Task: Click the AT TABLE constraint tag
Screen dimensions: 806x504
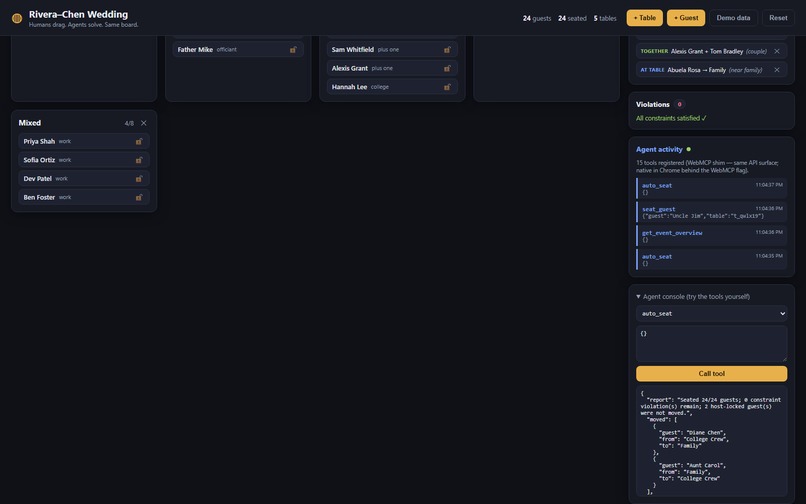Action: (652, 70)
